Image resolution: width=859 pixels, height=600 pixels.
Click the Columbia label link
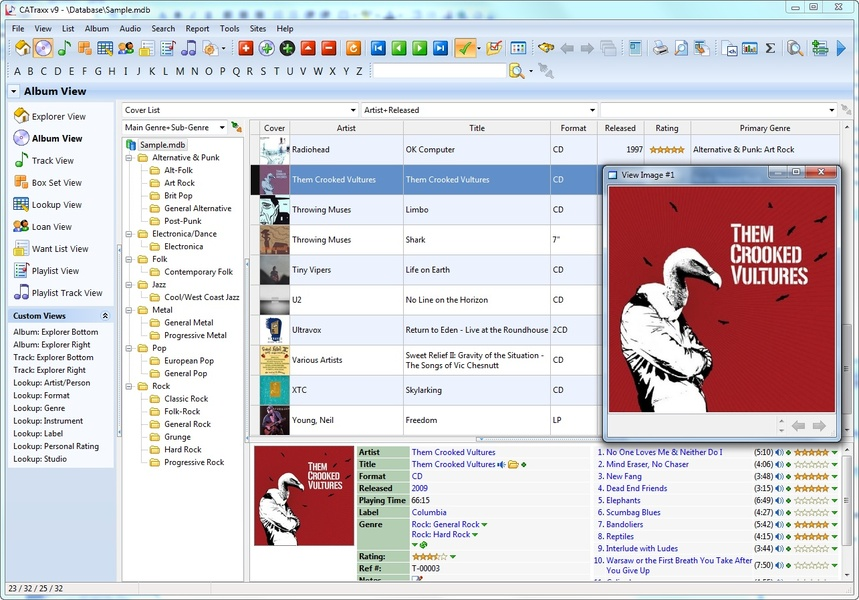click(428, 512)
